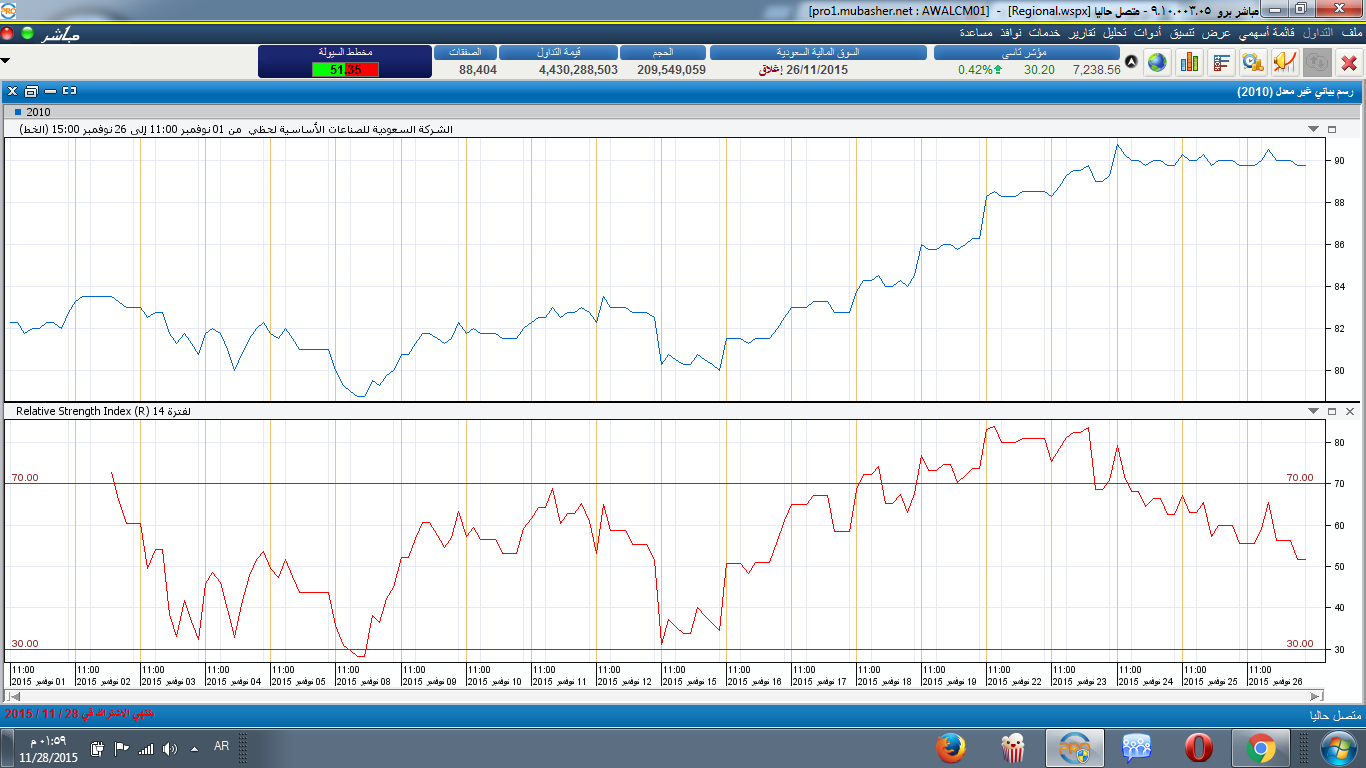
Task: Click the market date 26/11/2015
Action: tap(817, 70)
